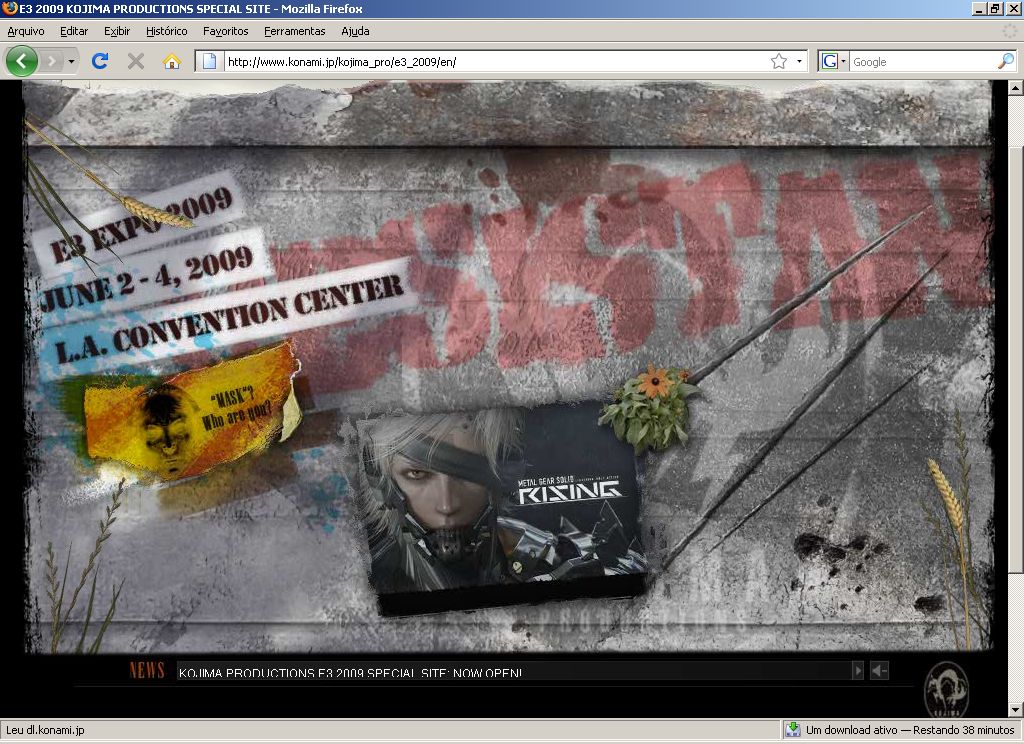The width and height of the screenshot is (1024, 744).
Task: Click the Stop loading X icon
Action: point(136,61)
